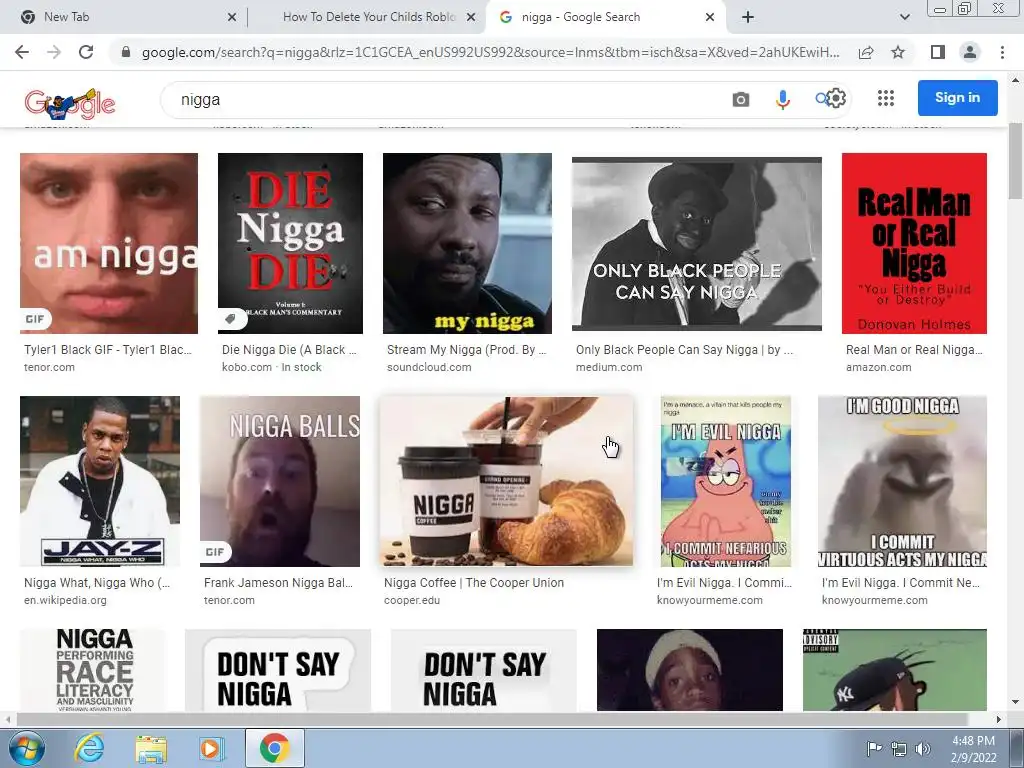The width and height of the screenshot is (1024, 768).
Task: Open the Chrome side panel
Action: [938, 52]
